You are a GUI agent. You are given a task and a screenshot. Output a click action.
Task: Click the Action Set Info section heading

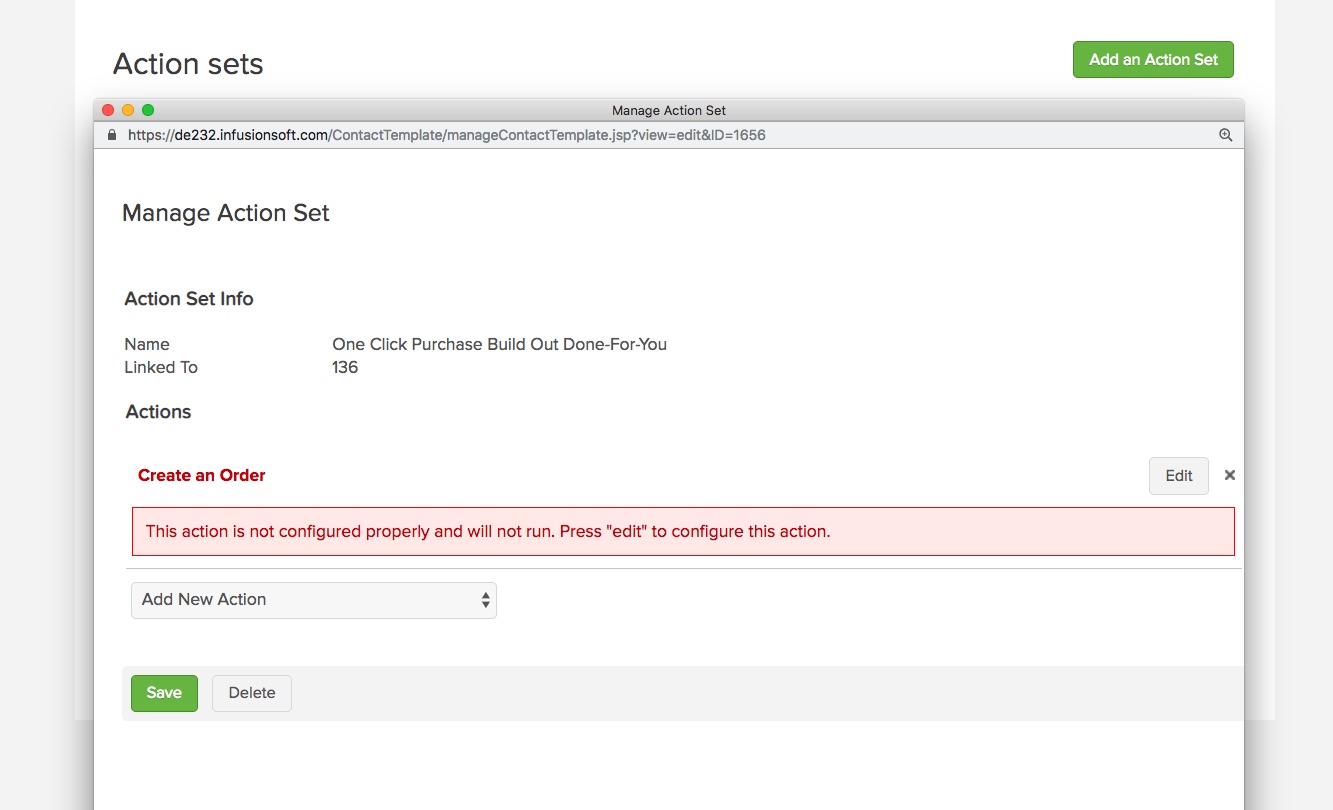188,298
